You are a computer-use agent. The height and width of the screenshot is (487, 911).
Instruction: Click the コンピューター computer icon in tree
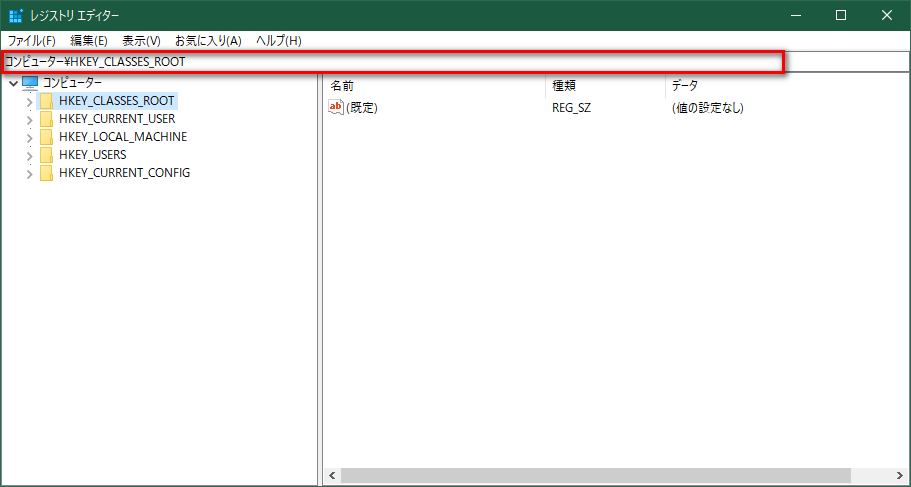[x=29, y=83]
